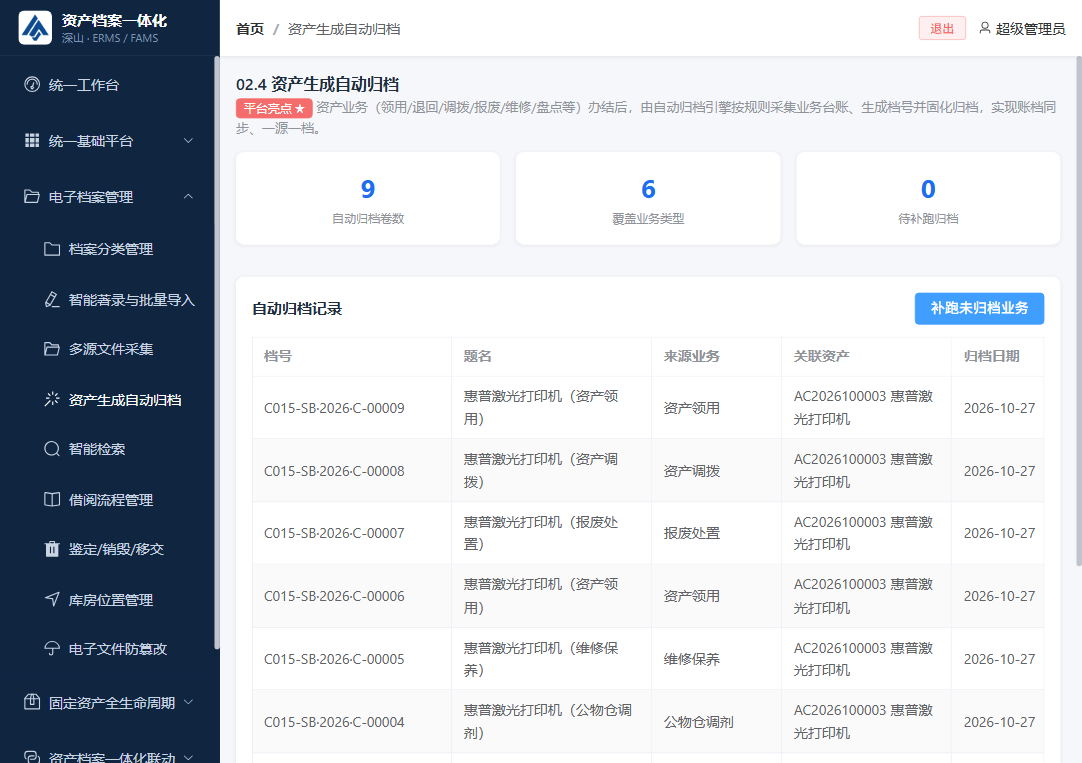Collapse the 电子档案管理 menu chevron
1082x763 pixels.
pyautogui.click(x=188, y=197)
